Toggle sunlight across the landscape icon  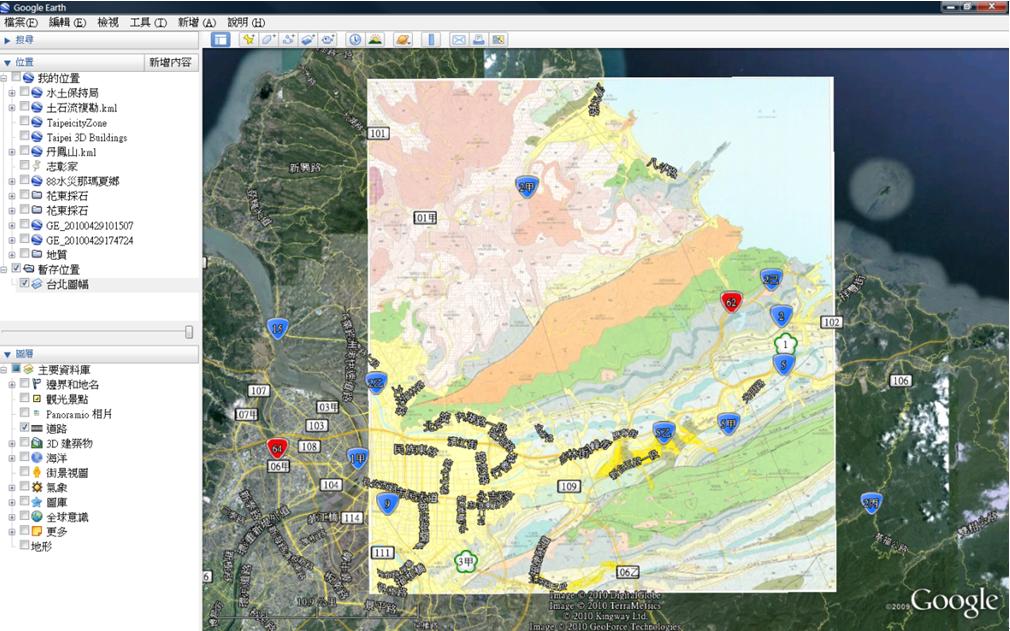(x=375, y=39)
